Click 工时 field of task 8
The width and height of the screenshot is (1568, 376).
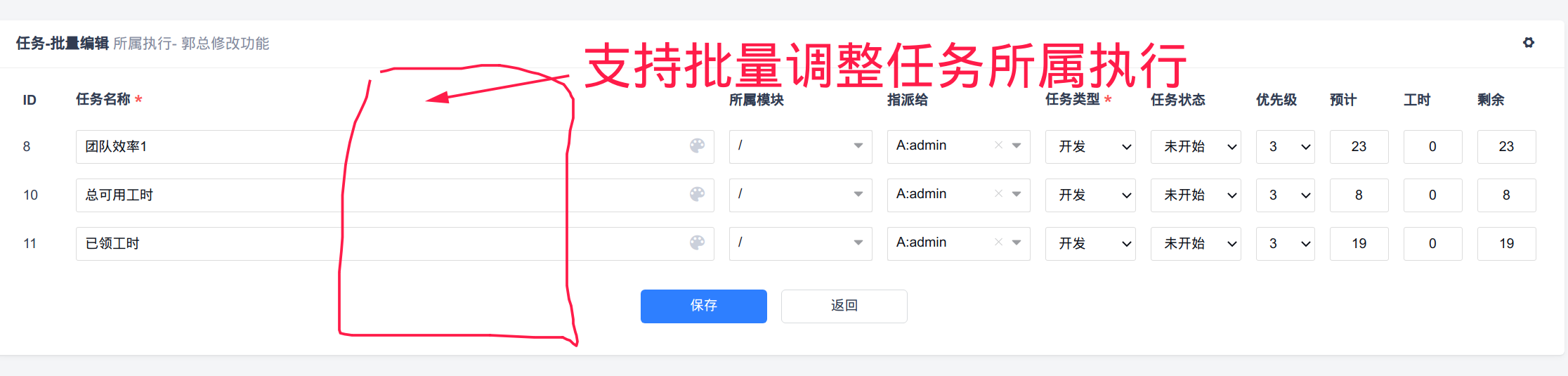coord(1432,146)
